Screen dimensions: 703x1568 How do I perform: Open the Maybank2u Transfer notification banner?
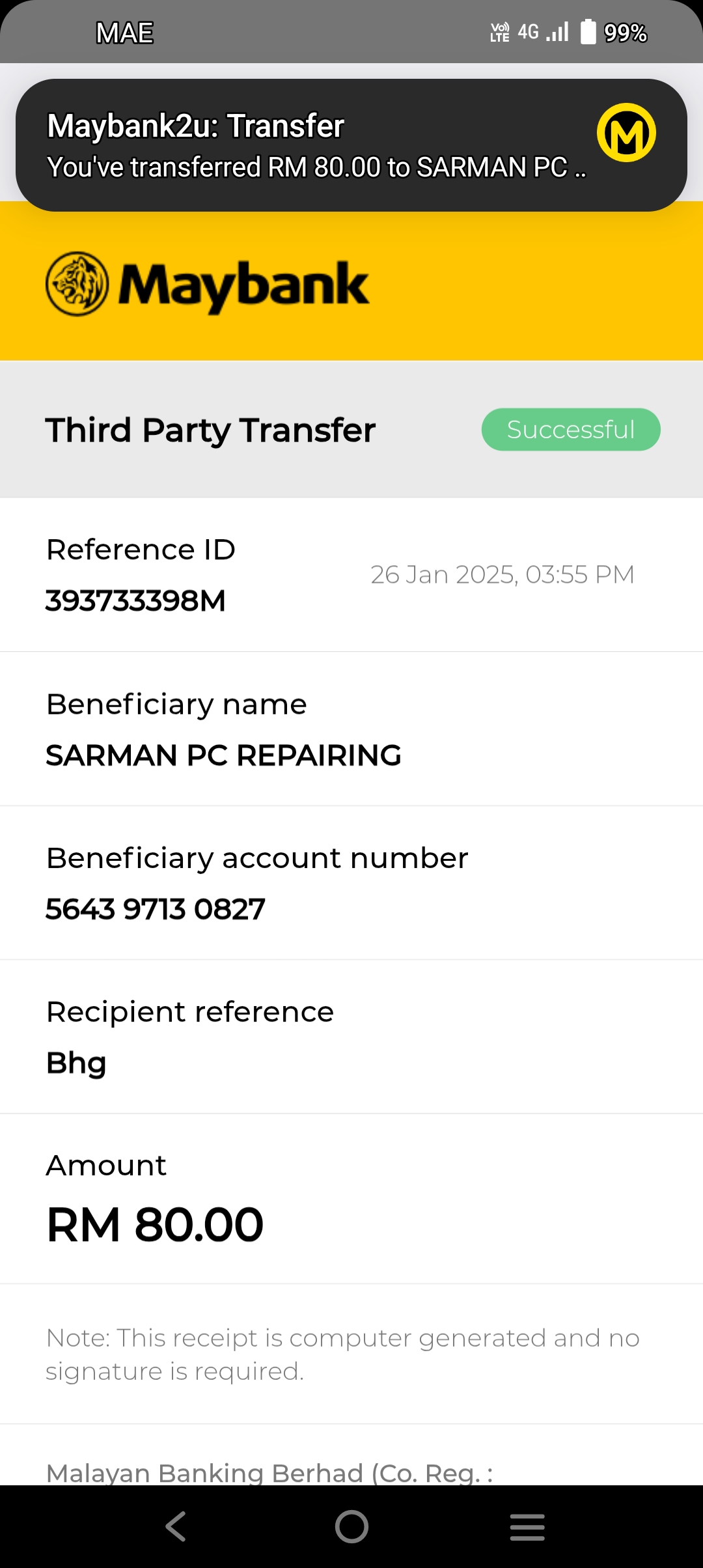click(x=351, y=145)
